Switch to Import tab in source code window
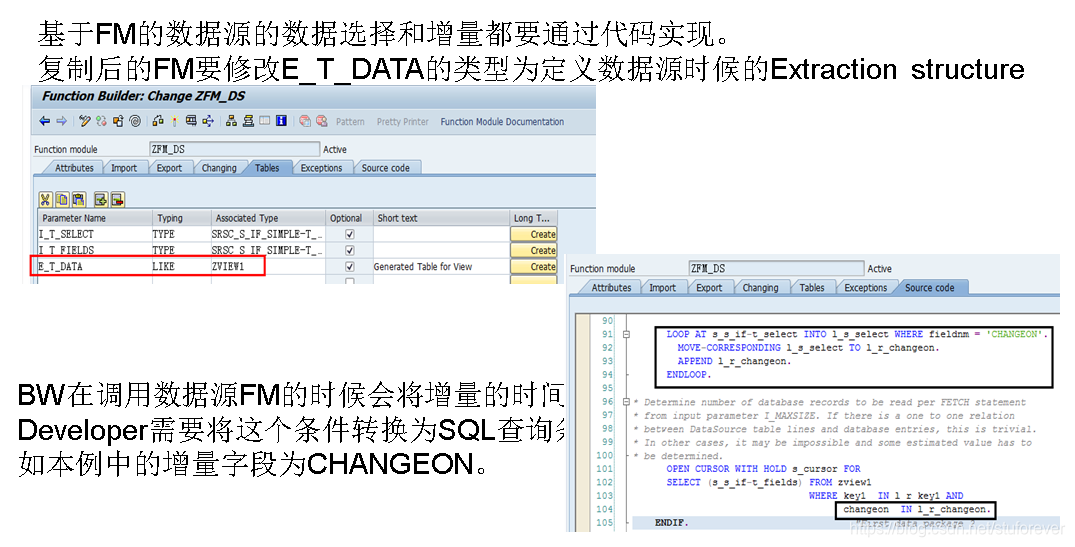This screenshot has width=1075, height=547. coord(662,288)
